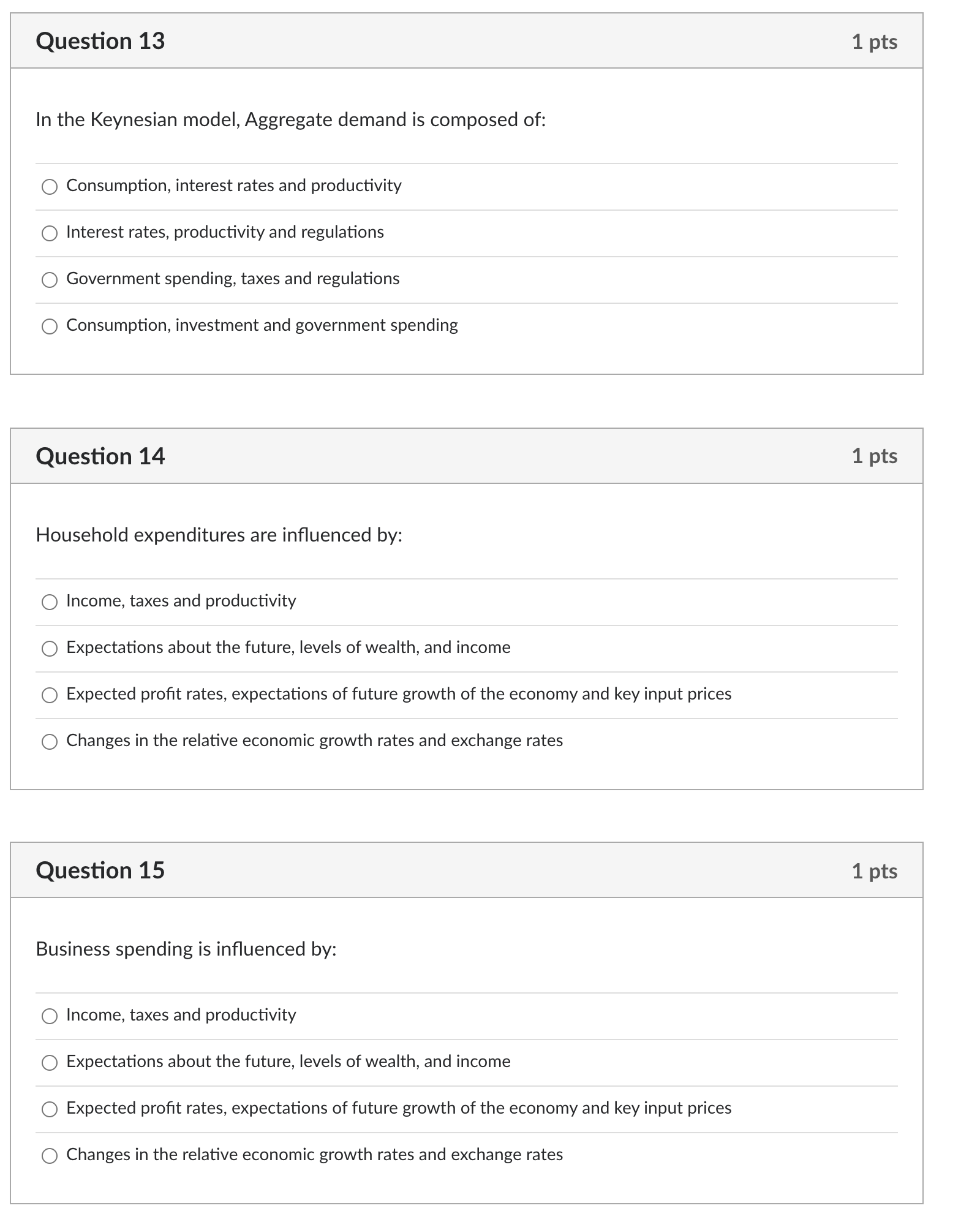This screenshot has width=980, height=1219.
Task: Choose 'Expectations about the future, levels of wealth, and income' for Question 14
Action: [50, 649]
